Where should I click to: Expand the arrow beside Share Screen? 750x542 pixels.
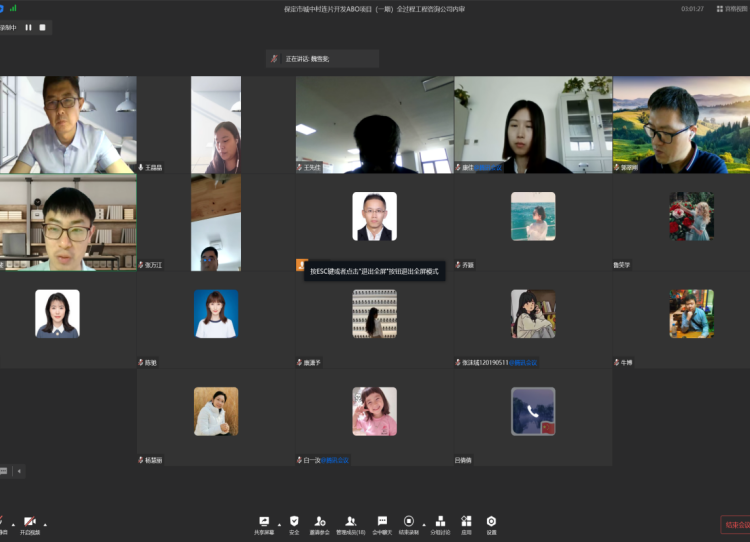[x=279, y=523]
